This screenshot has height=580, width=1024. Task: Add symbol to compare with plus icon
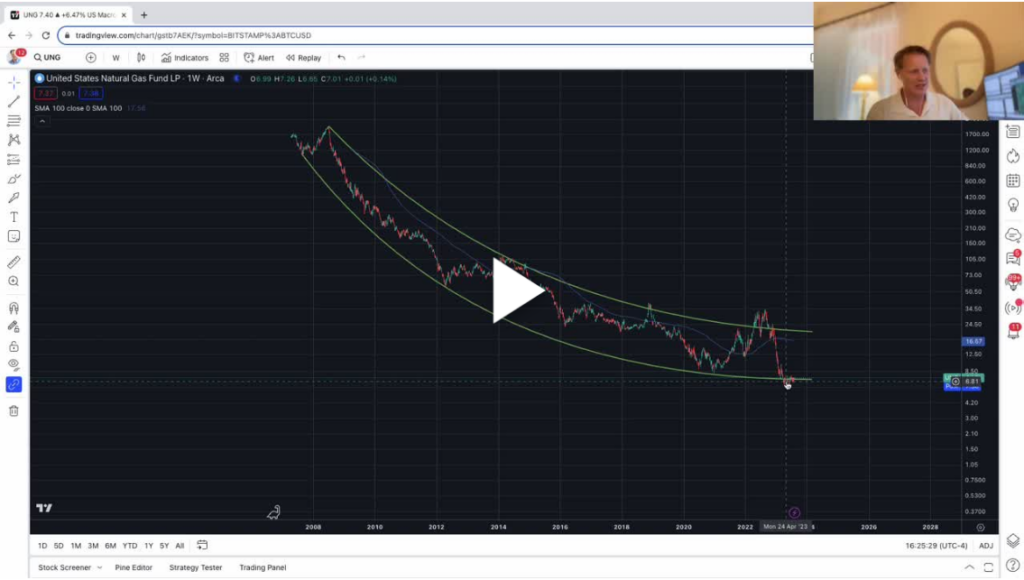point(91,57)
